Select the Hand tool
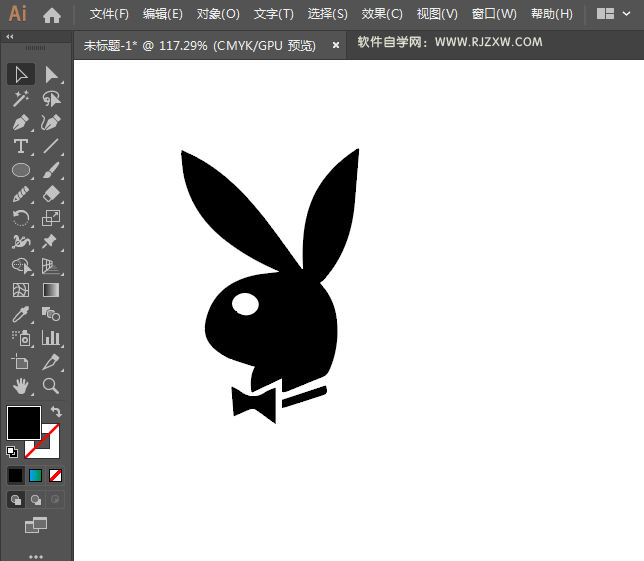This screenshot has width=644, height=561. click(x=21, y=386)
